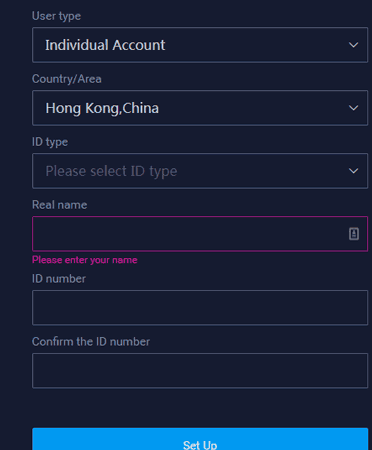Image resolution: width=372 pixels, height=450 pixels.
Task: Click the 'Country/Area' field label
Action: click(x=67, y=79)
